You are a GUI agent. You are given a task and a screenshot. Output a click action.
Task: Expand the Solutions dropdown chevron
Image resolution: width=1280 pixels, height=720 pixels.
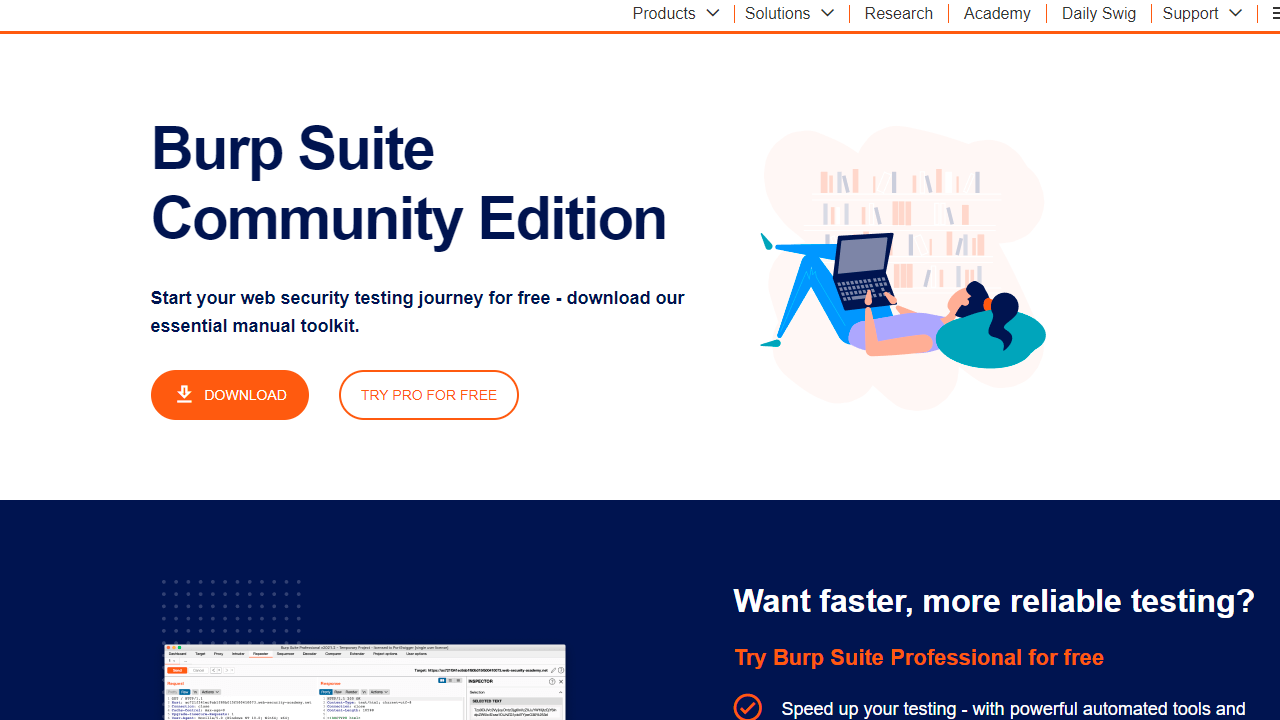click(x=828, y=13)
